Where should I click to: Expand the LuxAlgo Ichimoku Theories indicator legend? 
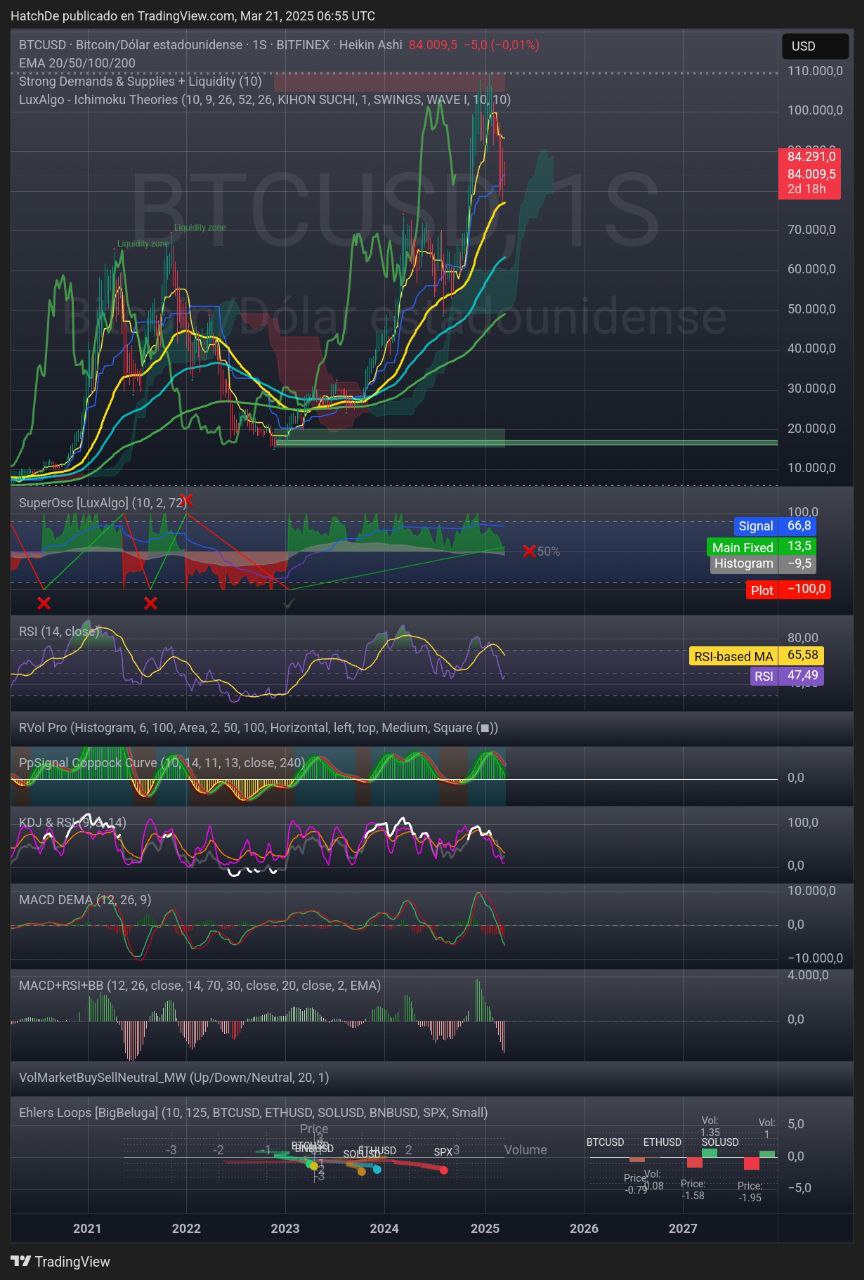coord(265,100)
